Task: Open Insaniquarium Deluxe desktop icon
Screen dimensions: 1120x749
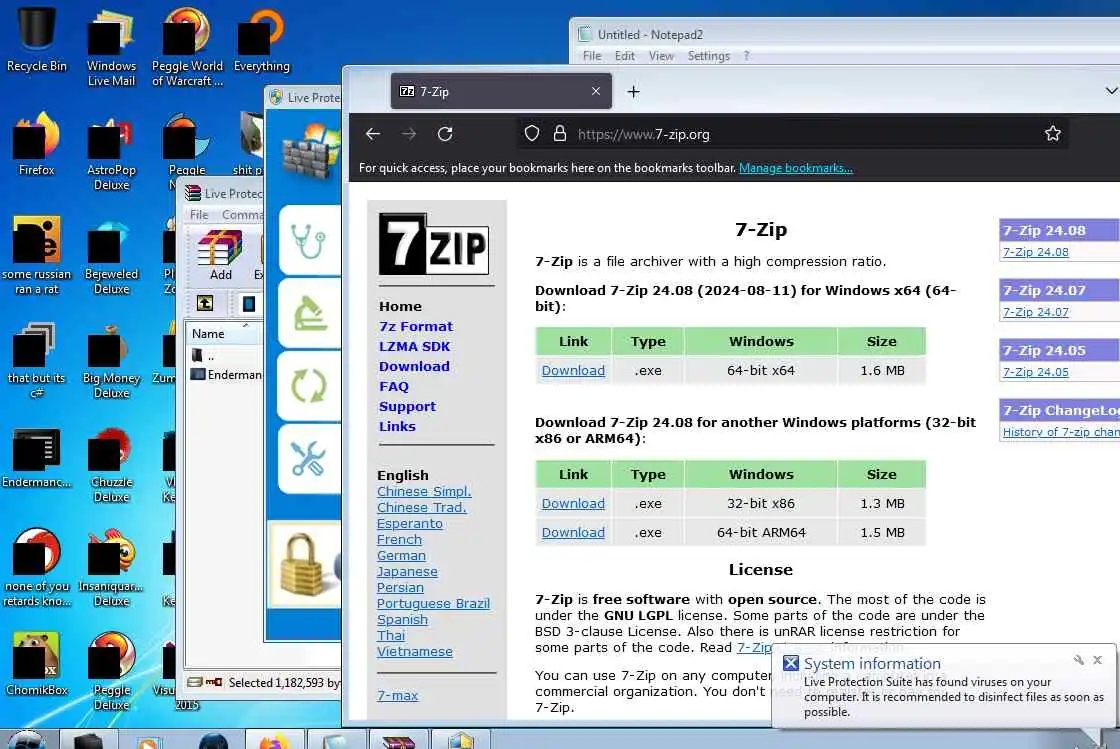Action: 111,568
